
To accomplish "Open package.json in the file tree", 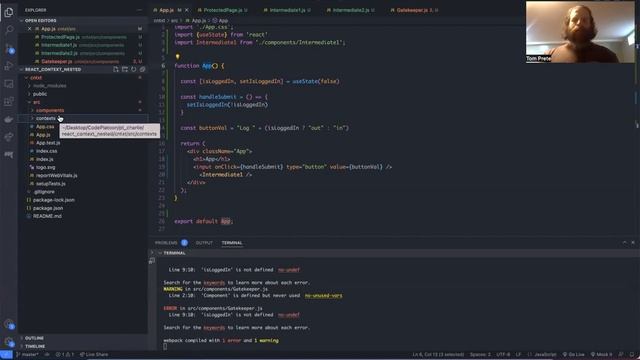I will 48,208.
